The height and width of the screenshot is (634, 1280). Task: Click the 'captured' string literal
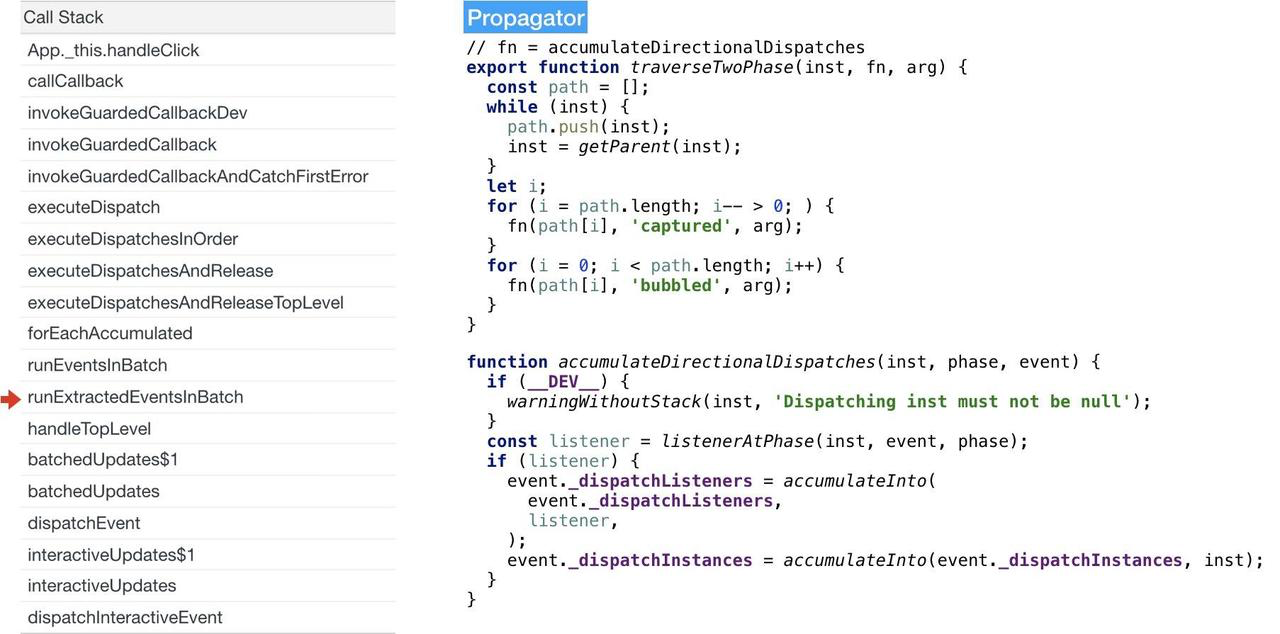pos(680,226)
